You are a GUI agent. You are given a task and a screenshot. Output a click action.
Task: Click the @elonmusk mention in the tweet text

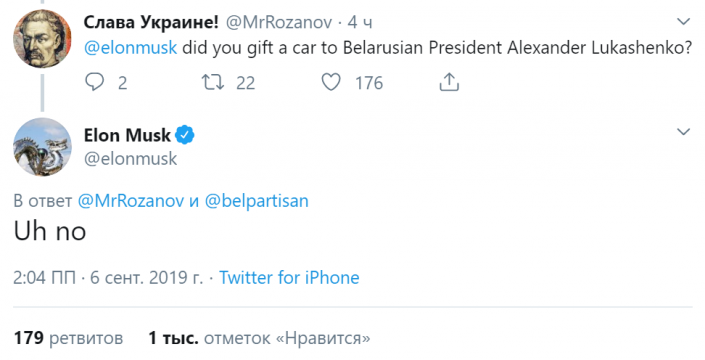130,48
